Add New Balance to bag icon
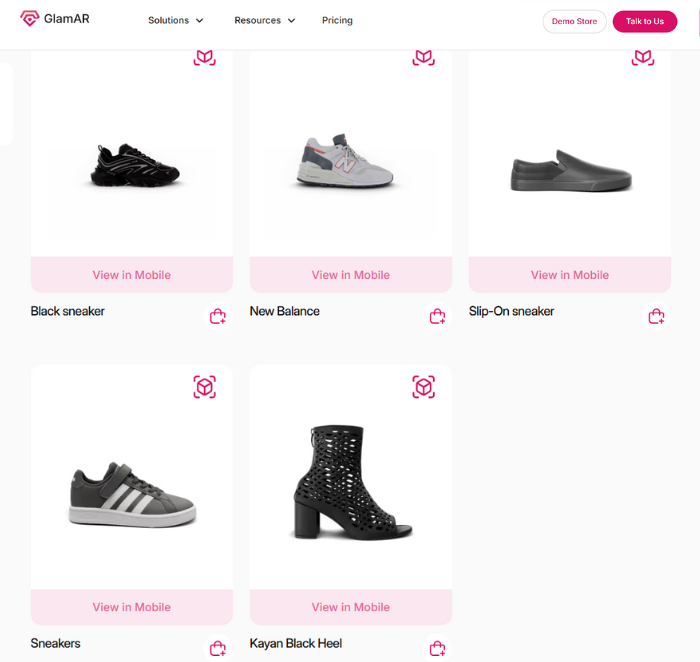700x662 pixels. tap(437, 317)
